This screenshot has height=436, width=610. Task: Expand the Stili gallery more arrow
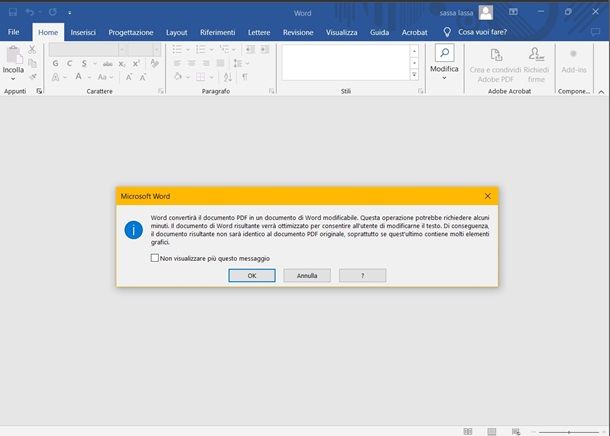414,75
